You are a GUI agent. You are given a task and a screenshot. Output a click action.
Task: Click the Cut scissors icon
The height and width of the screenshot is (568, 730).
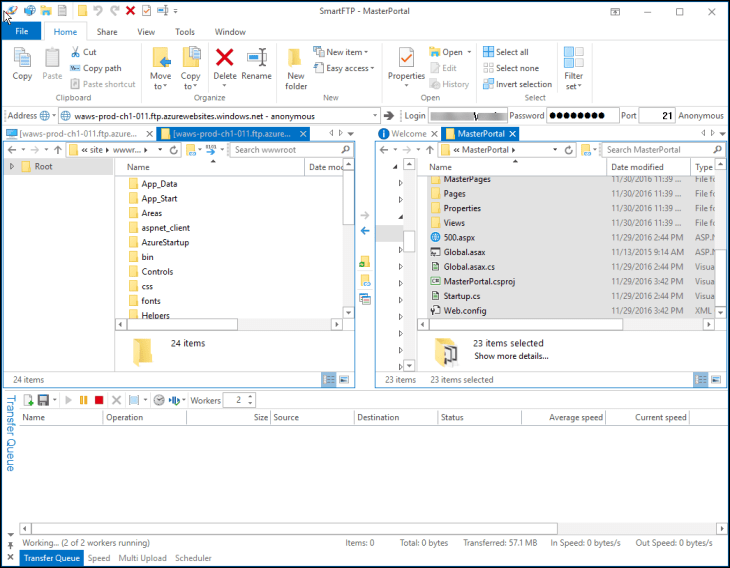pyautogui.click(x=75, y=52)
